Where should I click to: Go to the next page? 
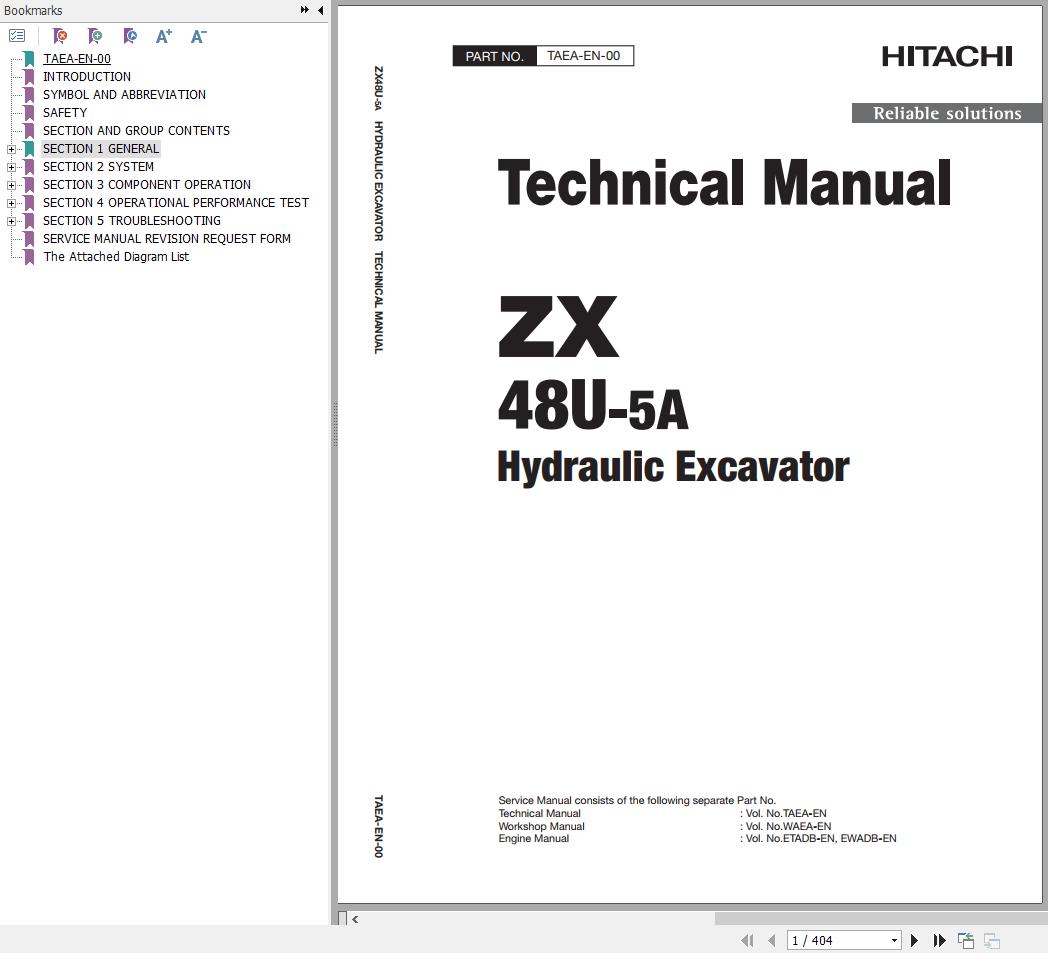(x=914, y=940)
